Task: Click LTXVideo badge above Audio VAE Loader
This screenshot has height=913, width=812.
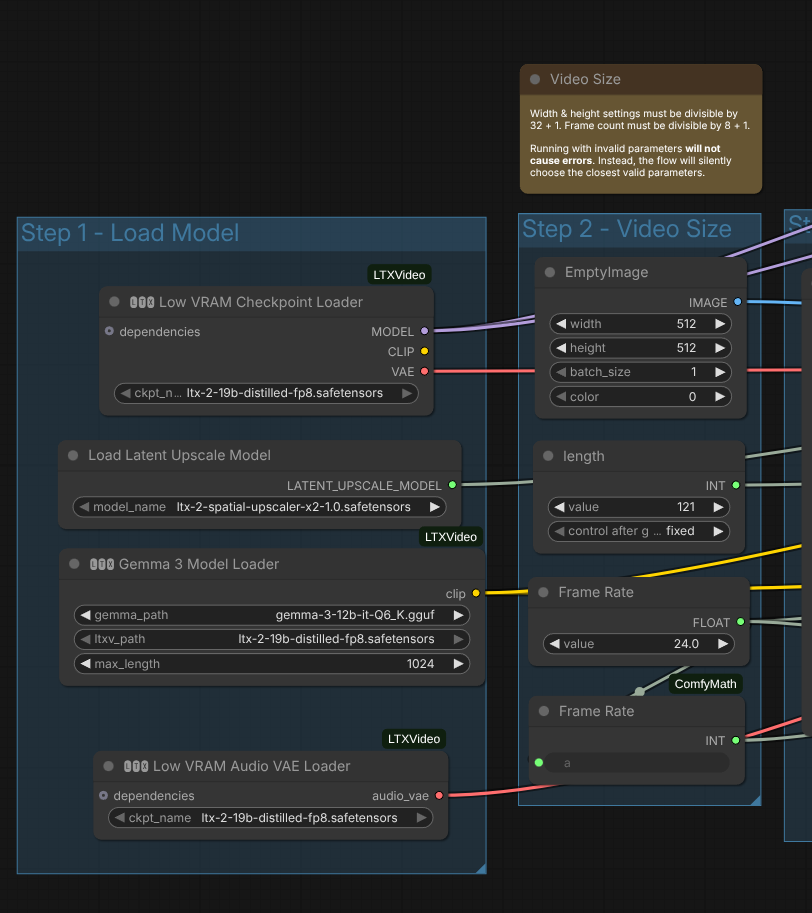Action: pos(414,739)
